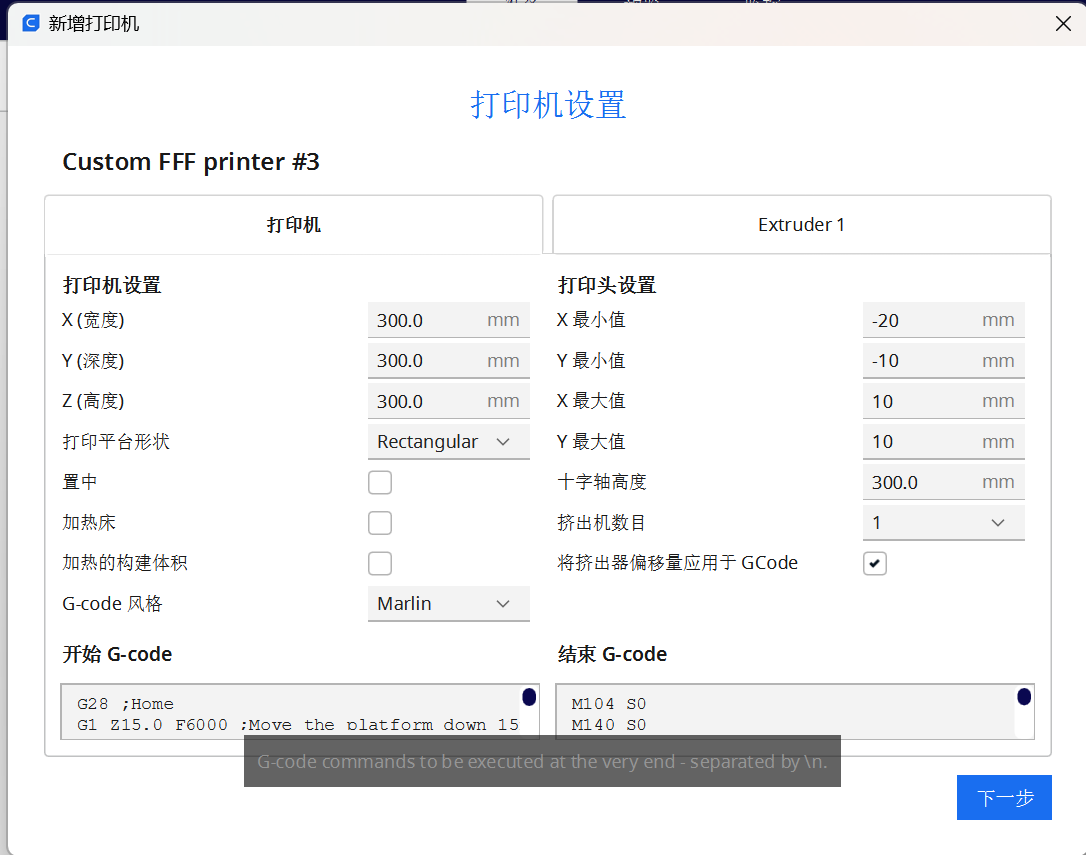Image resolution: width=1086 pixels, height=855 pixels.
Task: Uncheck 将挤出器偏移量应用于 GCode option
Action: 875,564
